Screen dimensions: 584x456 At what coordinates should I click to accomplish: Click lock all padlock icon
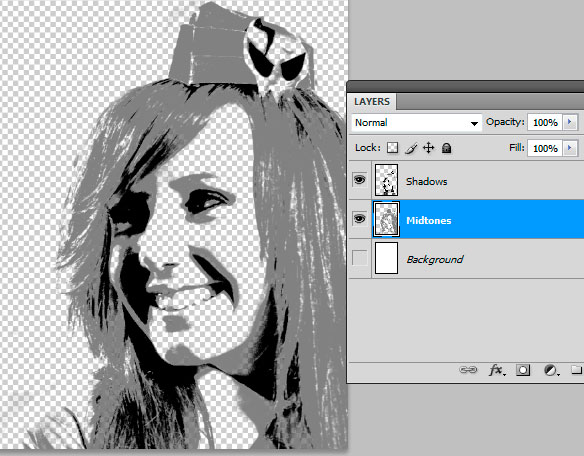point(446,148)
